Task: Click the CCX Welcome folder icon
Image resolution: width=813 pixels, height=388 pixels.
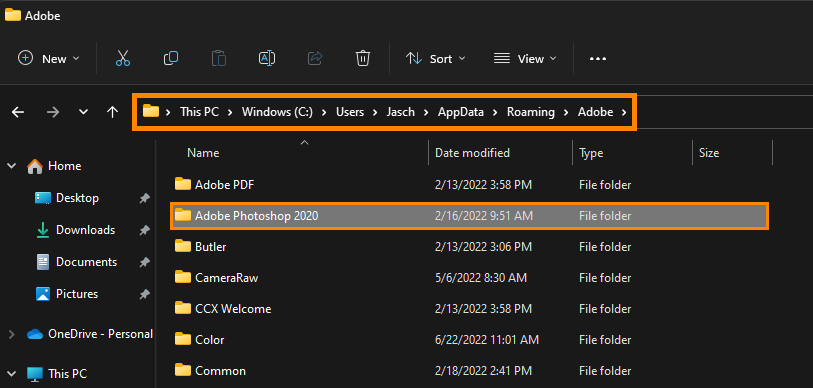Action: (183, 308)
